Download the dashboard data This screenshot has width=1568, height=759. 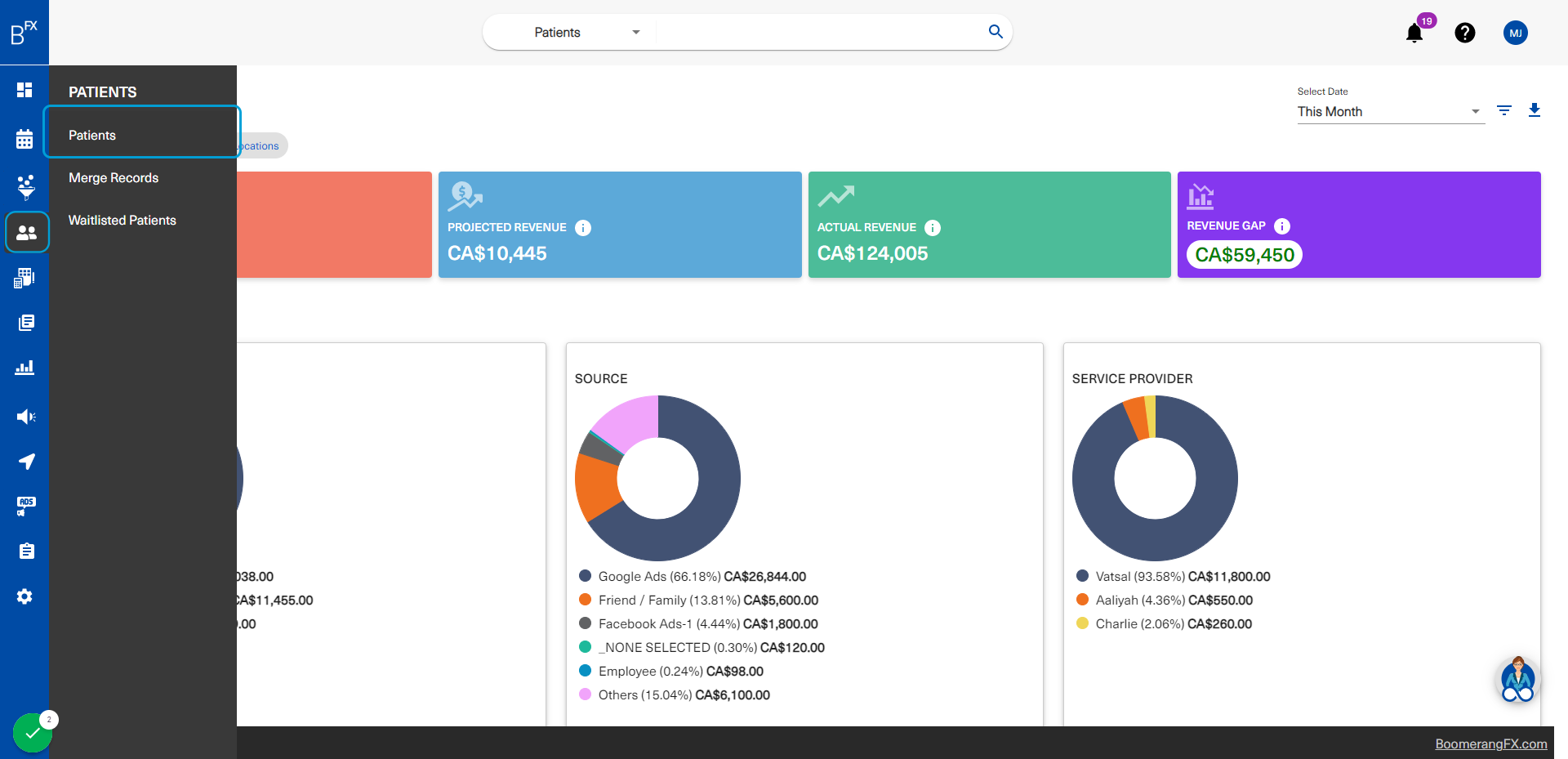pyautogui.click(x=1535, y=110)
